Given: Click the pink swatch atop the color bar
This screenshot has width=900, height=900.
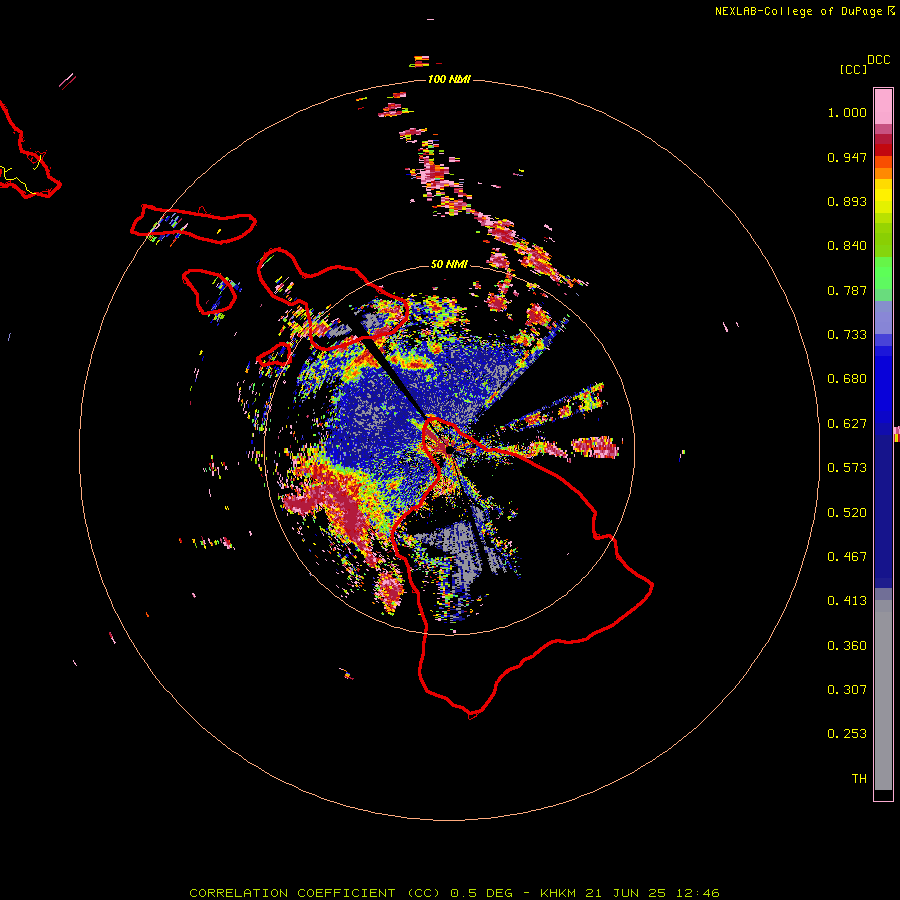Looking at the screenshot, I should (x=883, y=107).
